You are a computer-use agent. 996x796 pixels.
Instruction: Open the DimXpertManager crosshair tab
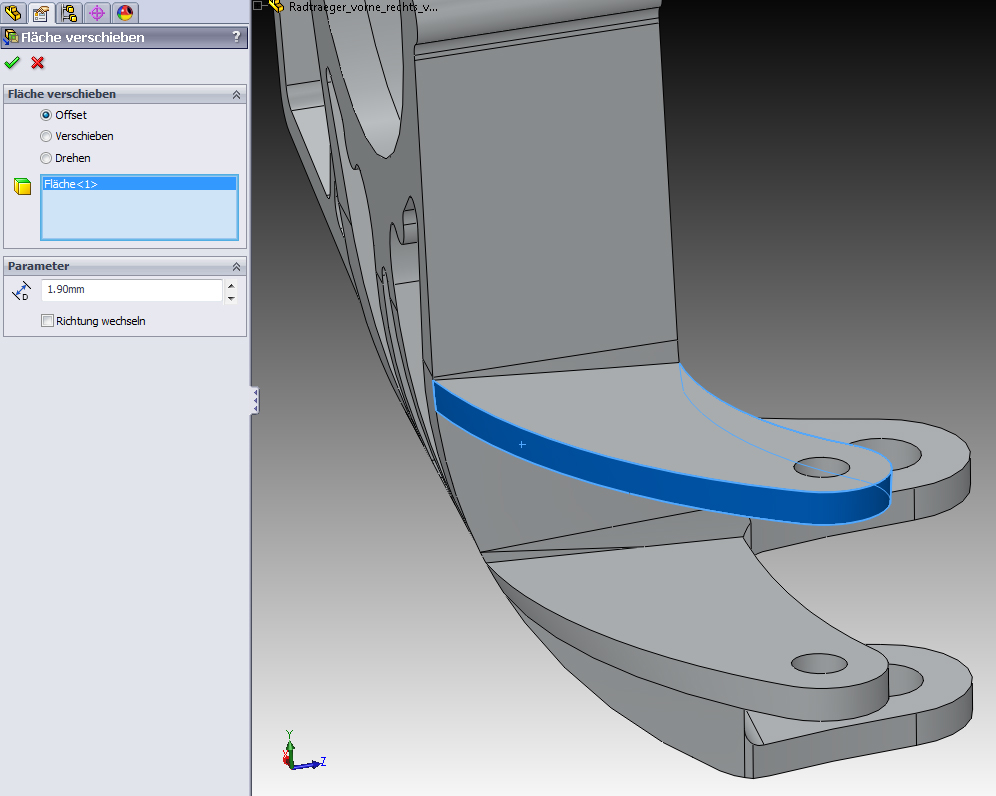click(97, 13)
